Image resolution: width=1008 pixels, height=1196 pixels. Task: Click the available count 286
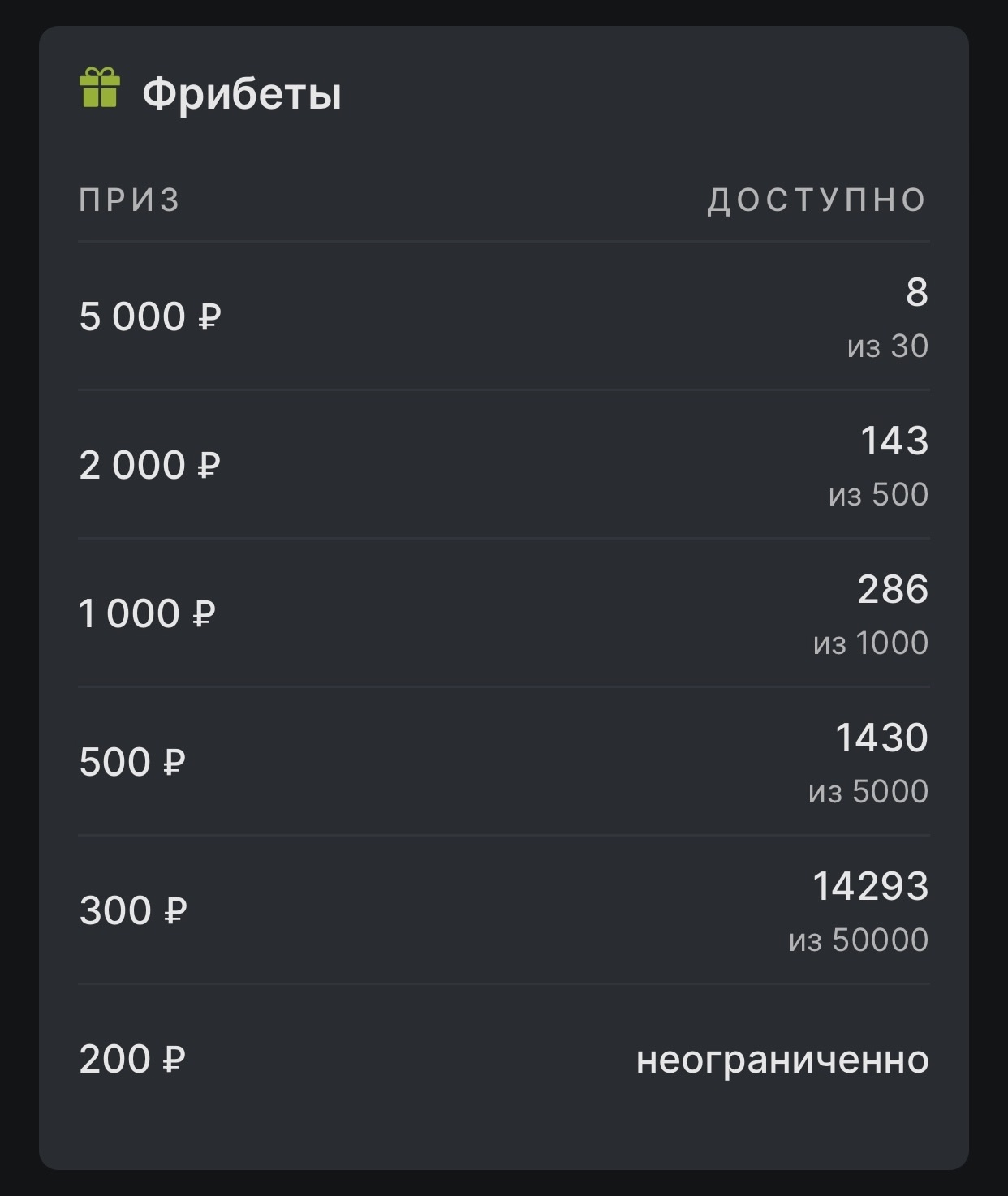[892, 589]
